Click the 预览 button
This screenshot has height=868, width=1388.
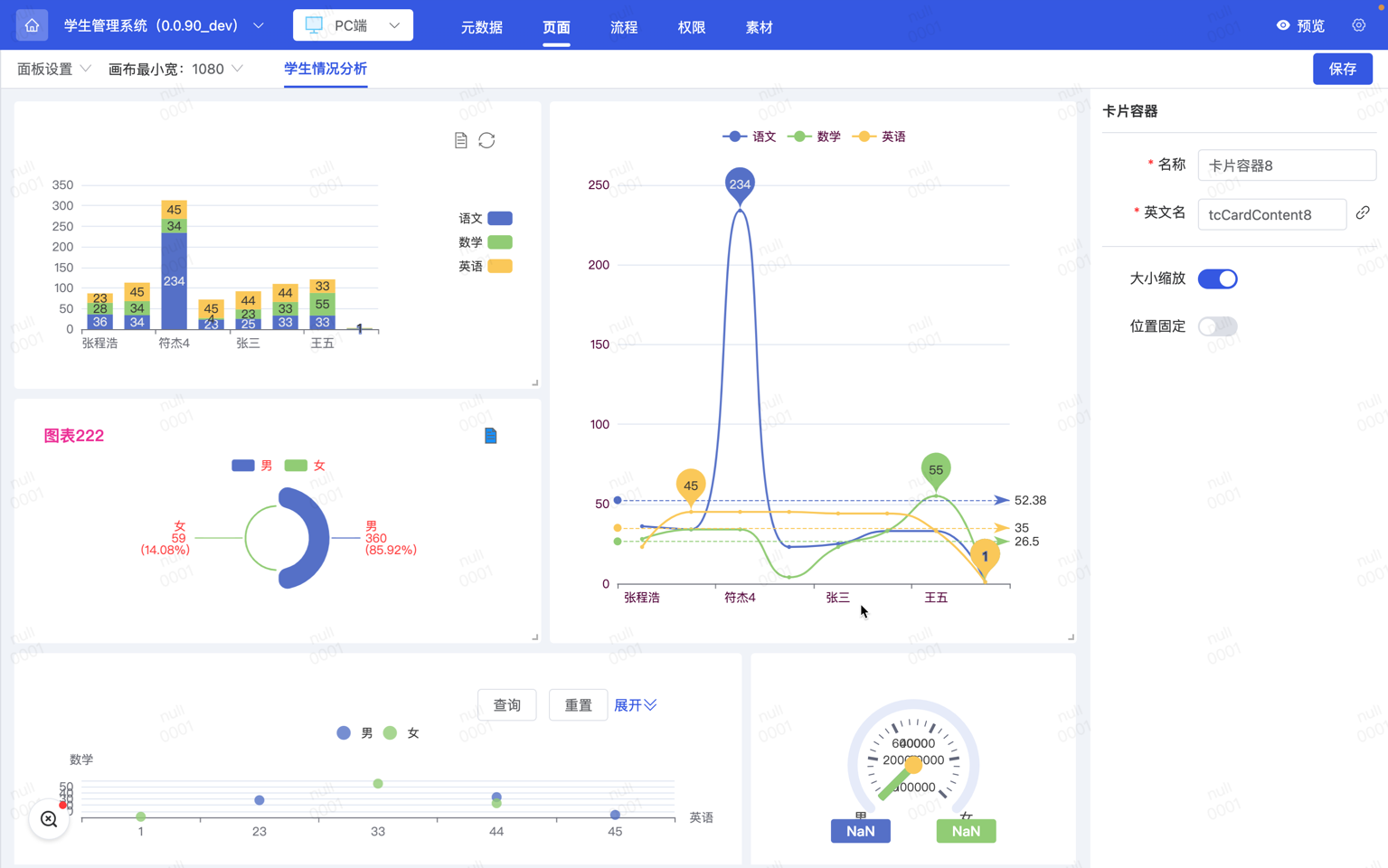pyautogui.click(x=1300, y=25)
